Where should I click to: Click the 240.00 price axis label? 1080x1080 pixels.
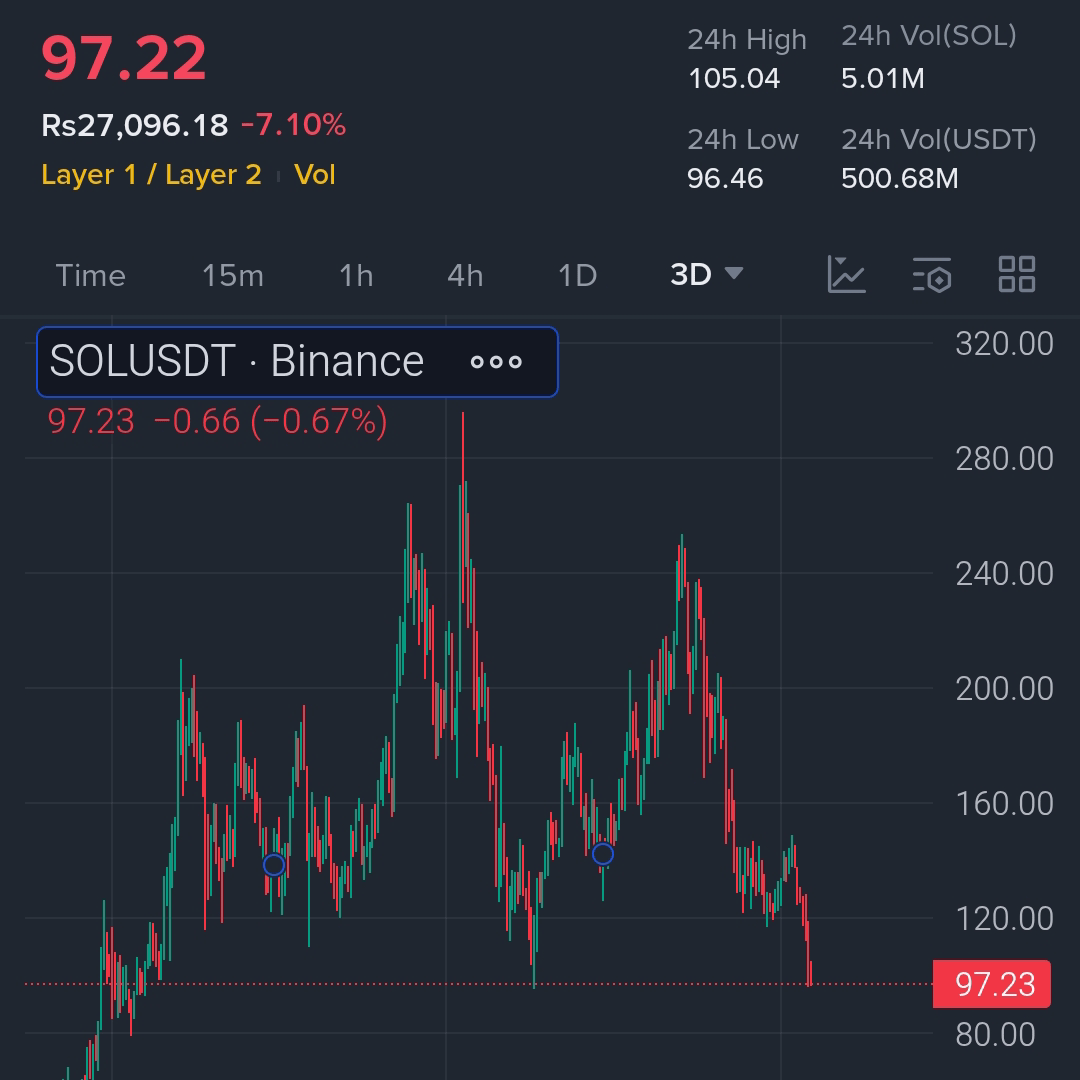(x=1004, y=574)
